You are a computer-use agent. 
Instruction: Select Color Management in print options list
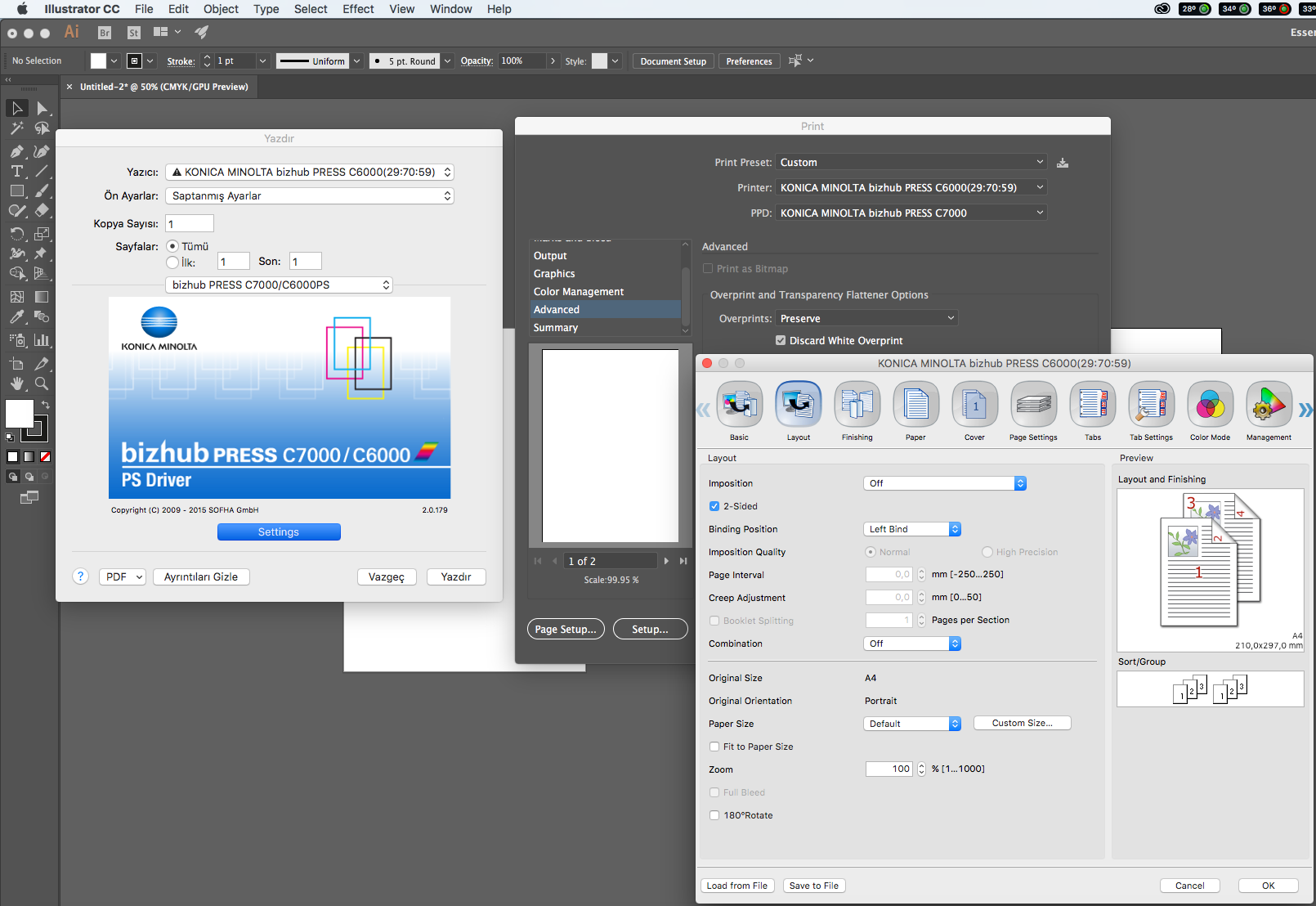click(579, 292)
